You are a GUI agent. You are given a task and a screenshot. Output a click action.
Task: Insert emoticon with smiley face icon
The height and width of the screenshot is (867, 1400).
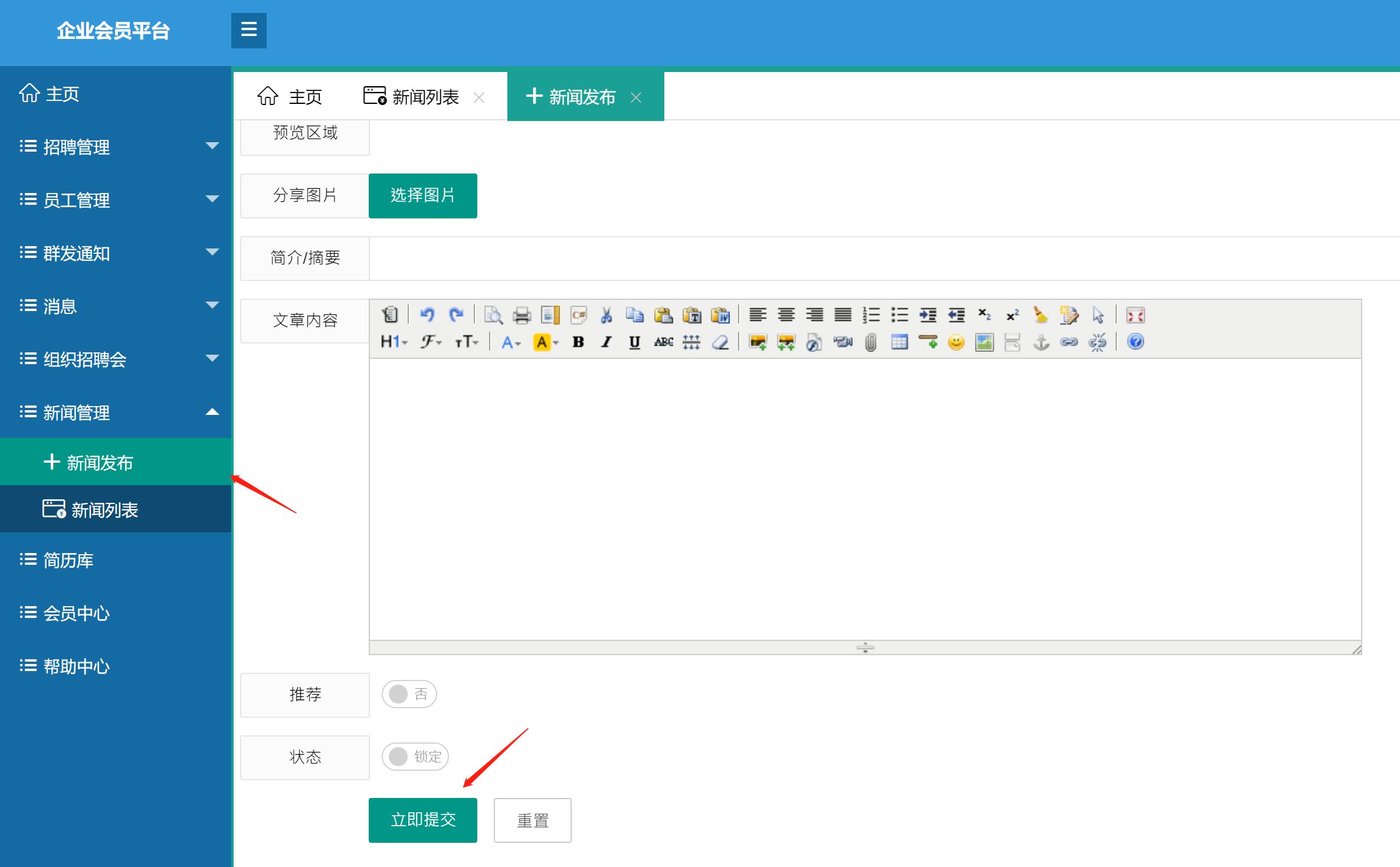pos(956,342)
